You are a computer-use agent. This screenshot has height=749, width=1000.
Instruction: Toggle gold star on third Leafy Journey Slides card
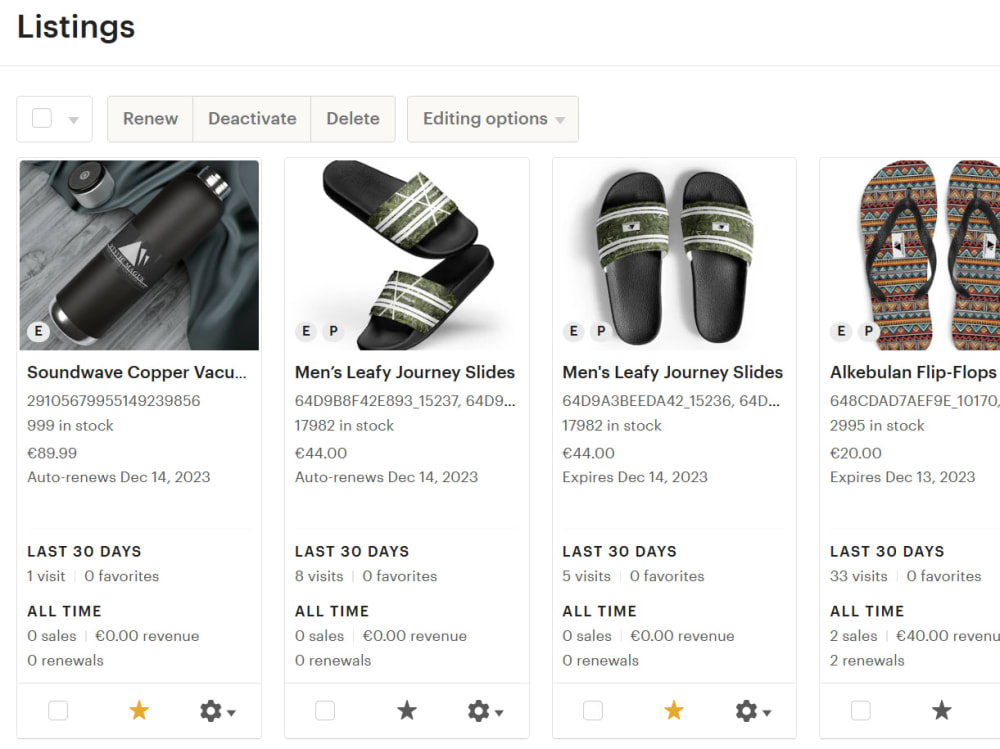click(674, 710)
